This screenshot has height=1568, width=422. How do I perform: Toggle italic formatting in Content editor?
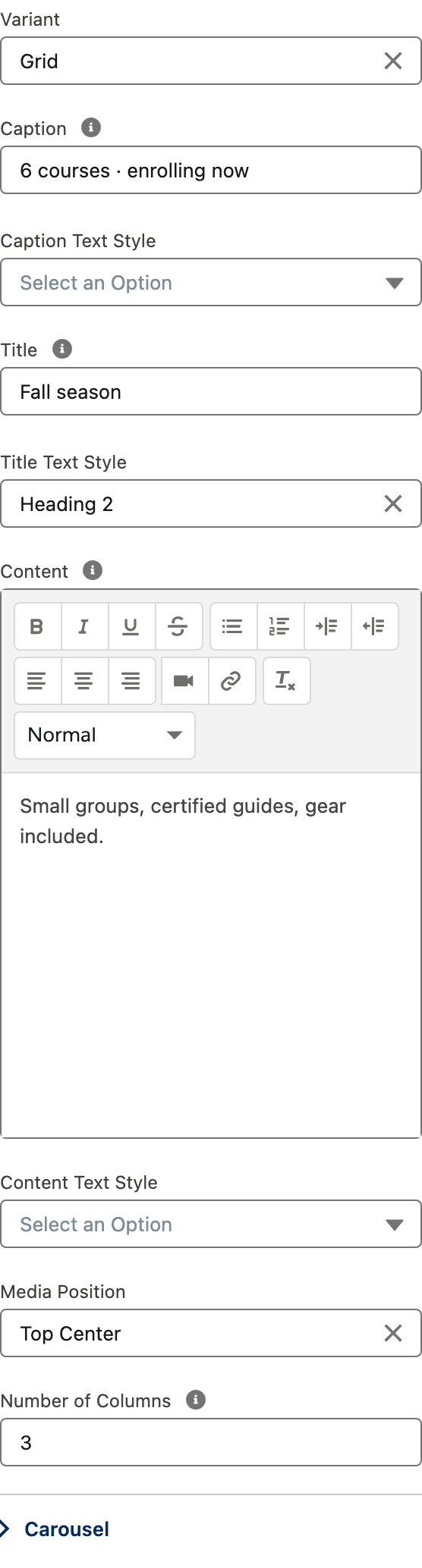tap(84, 626)
